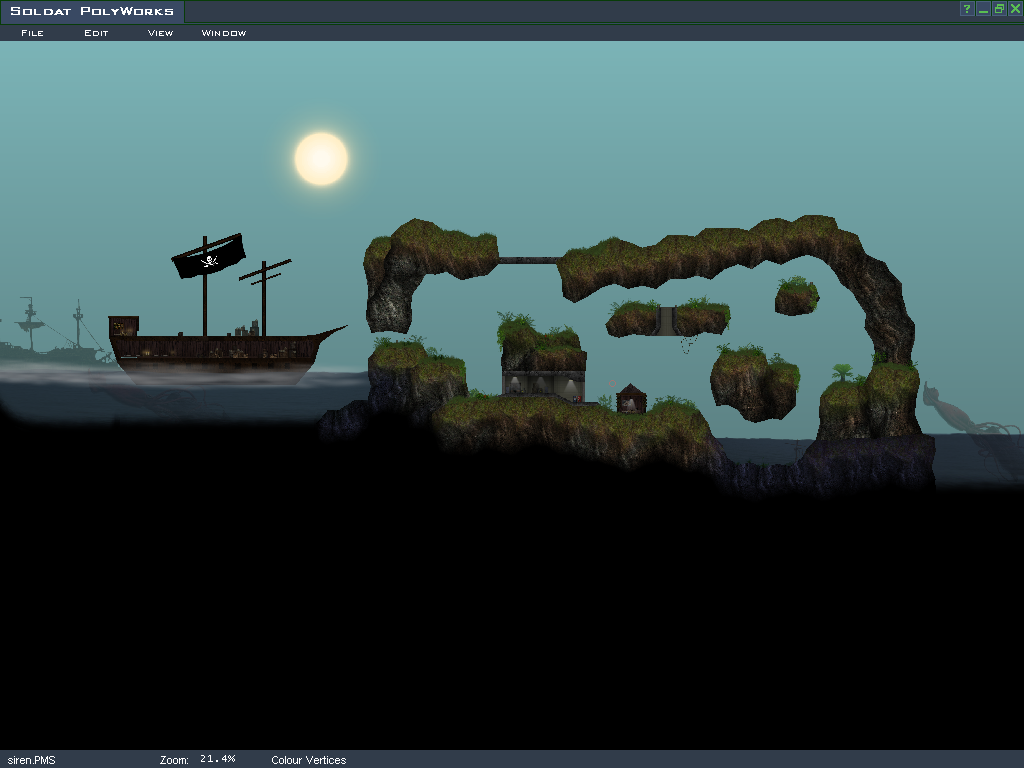
Task: Click the pirate ship hull
Action: pos(215,351)
